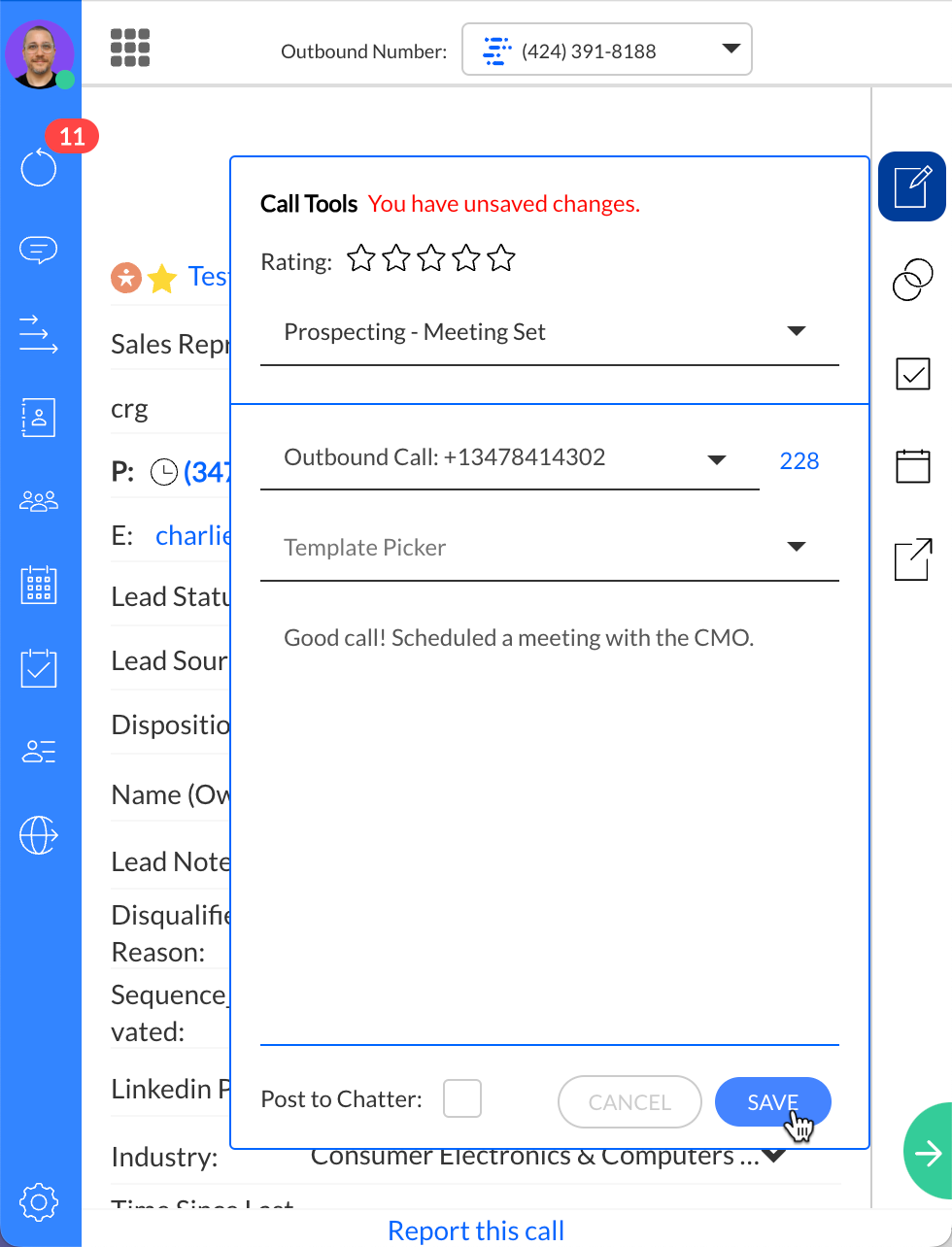Open the chat messages icon in sidebar

[x=39, y=251]
